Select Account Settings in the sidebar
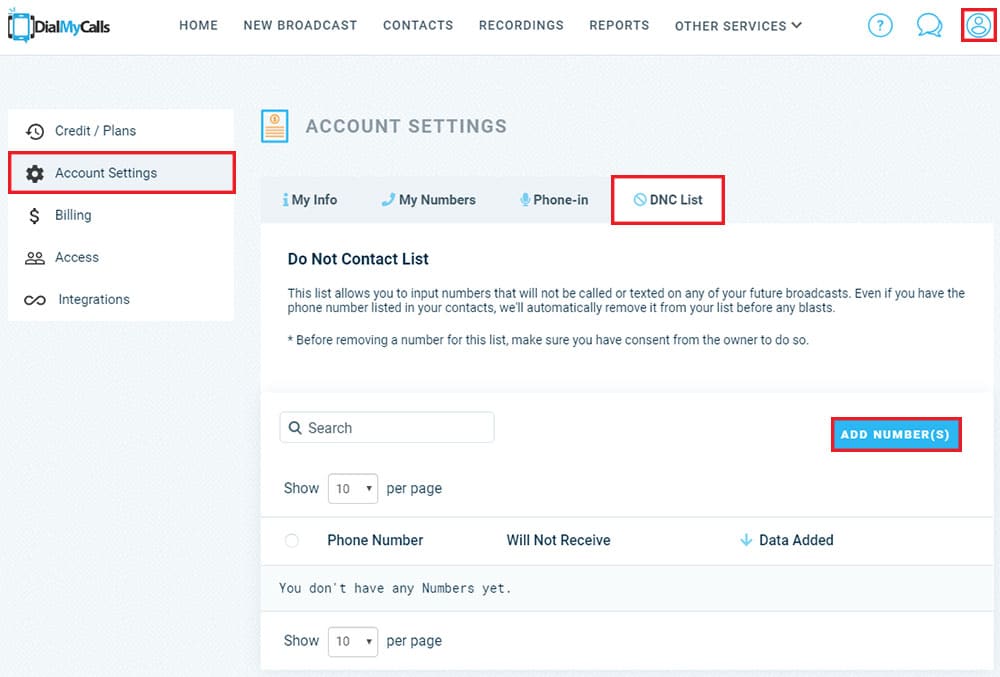This screenshot has height=677, width=1000. click(x=106, y=173)
